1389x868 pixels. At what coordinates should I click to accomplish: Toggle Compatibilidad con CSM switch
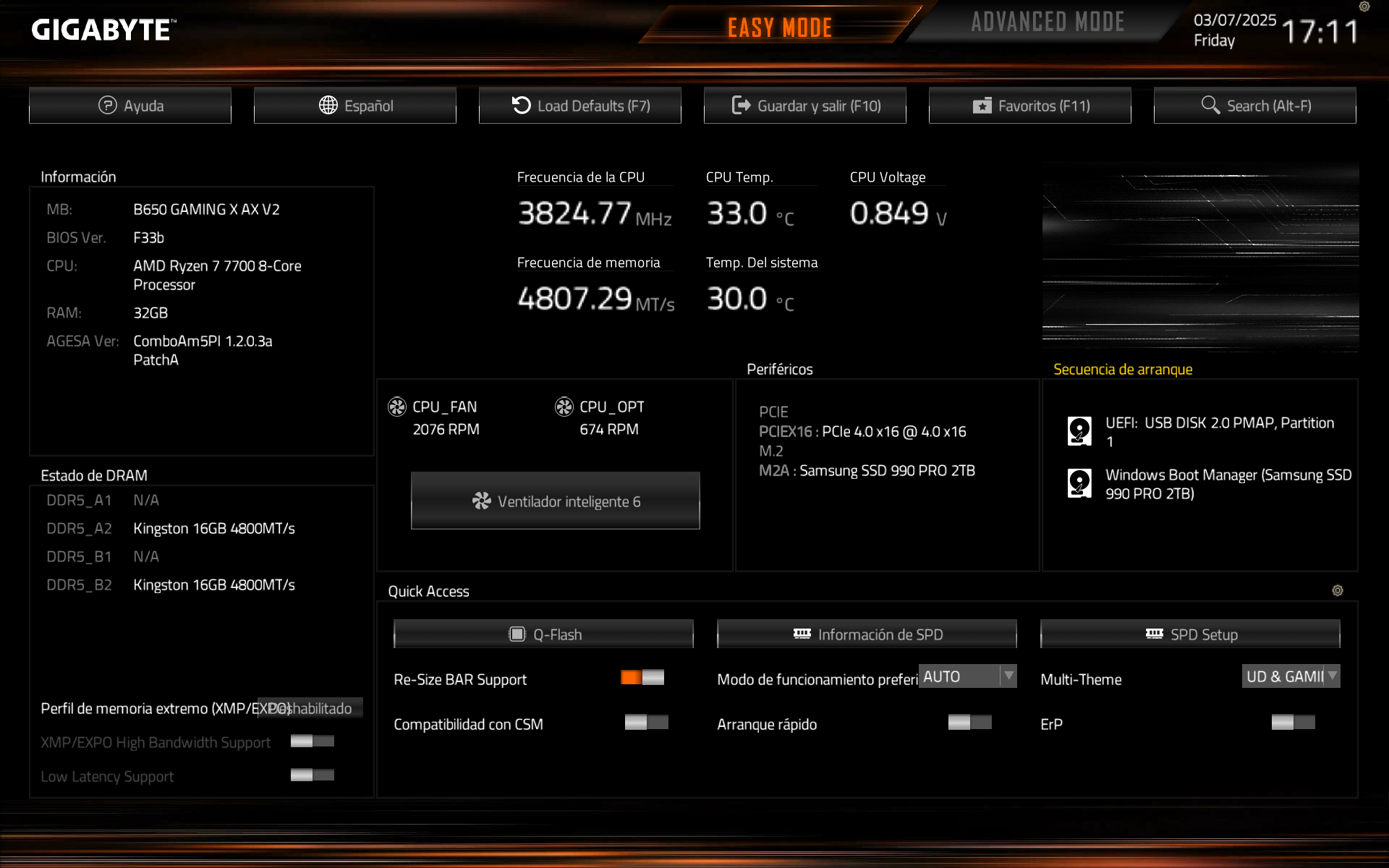point(647,722)
